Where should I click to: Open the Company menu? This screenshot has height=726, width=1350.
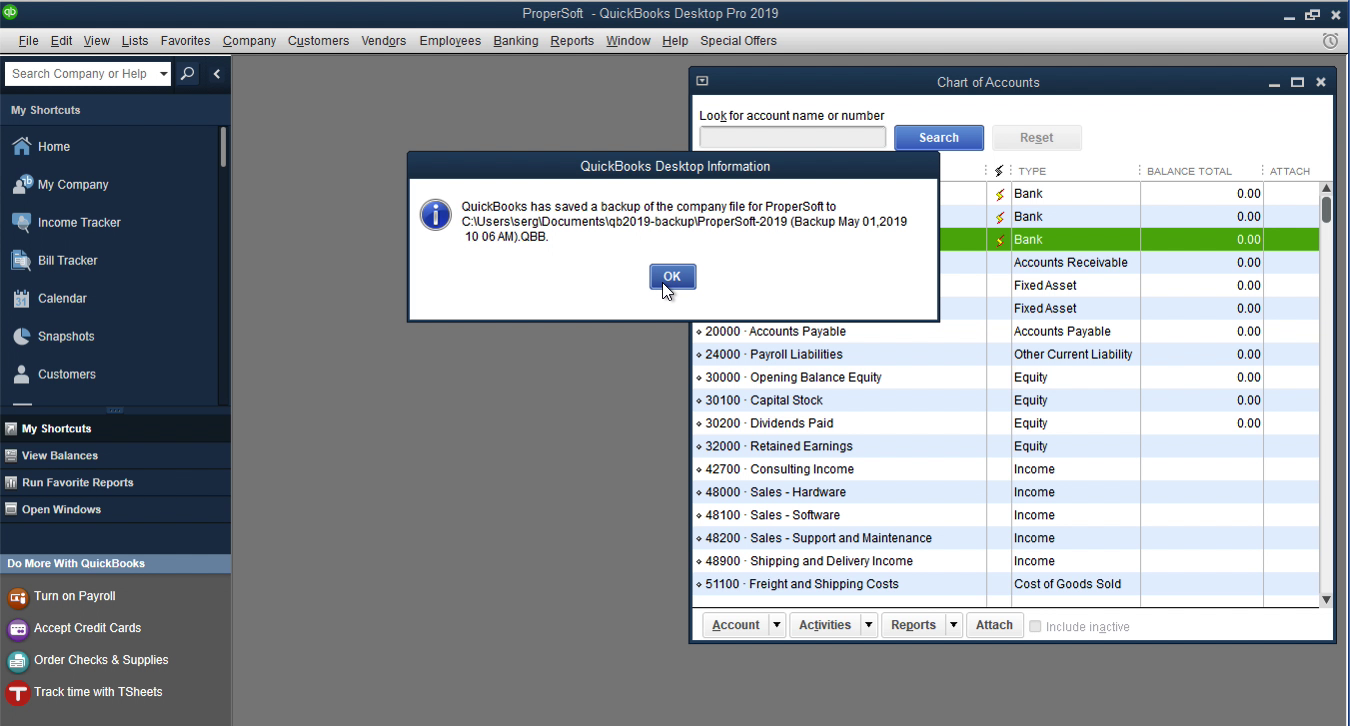pos(249,41)
